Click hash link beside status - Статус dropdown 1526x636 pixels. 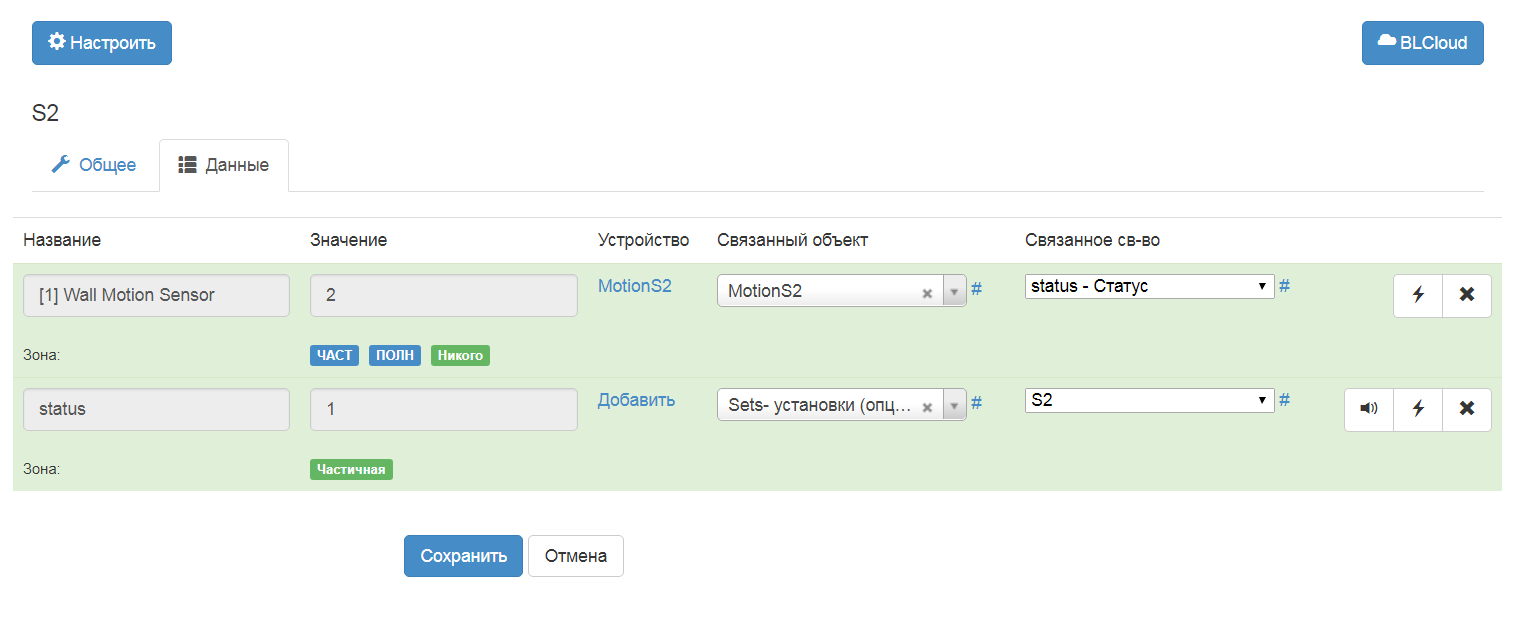1285,286
